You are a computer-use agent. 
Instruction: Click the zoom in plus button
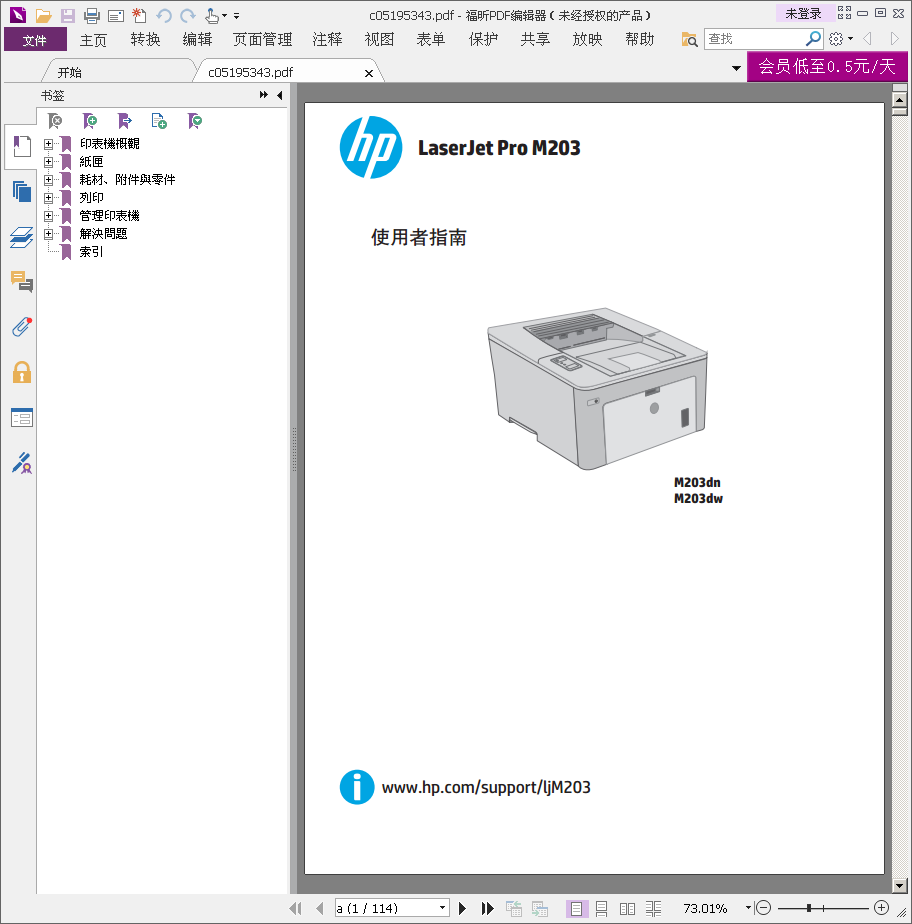pos(881,908)
